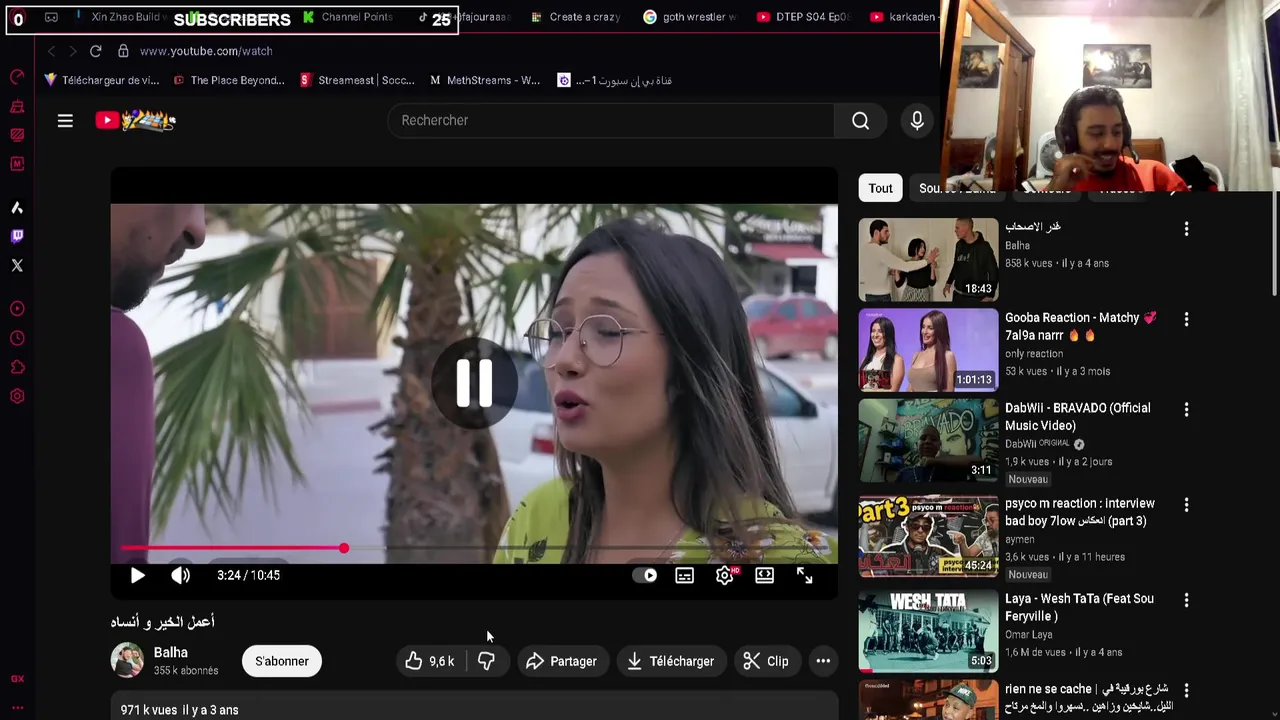Screen dimensions: 1280x720
Task: Focus the Rechercher search field
Action: pyautogui.click(x=610, y=121)
